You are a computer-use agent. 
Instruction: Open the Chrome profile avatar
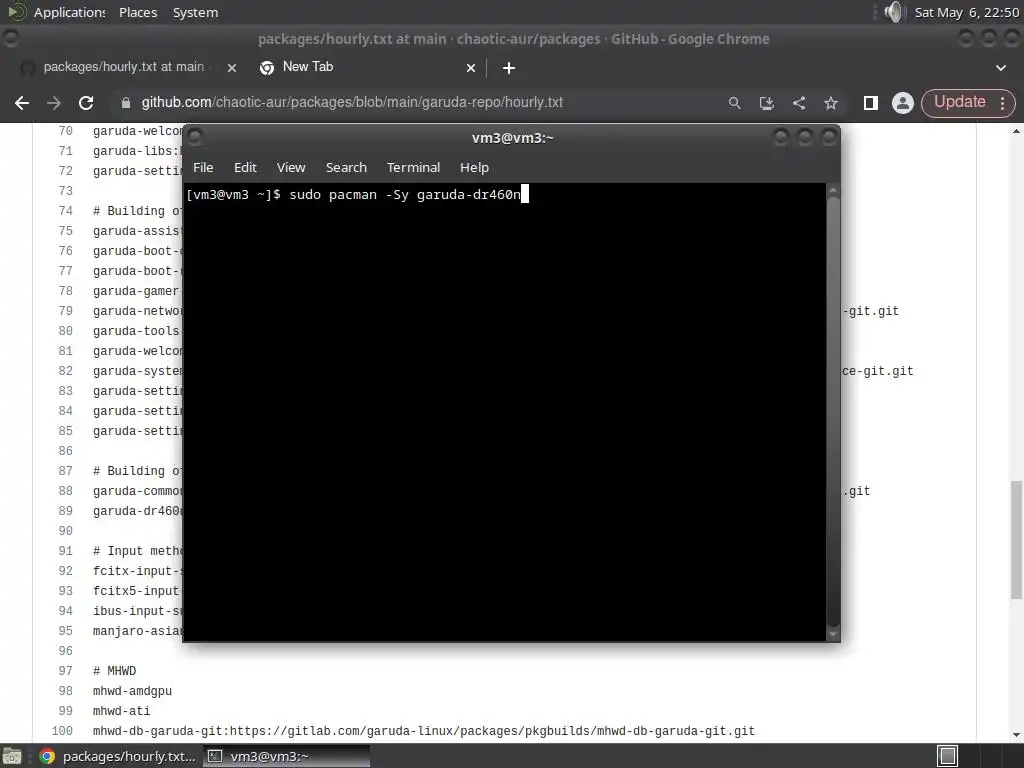903,103
